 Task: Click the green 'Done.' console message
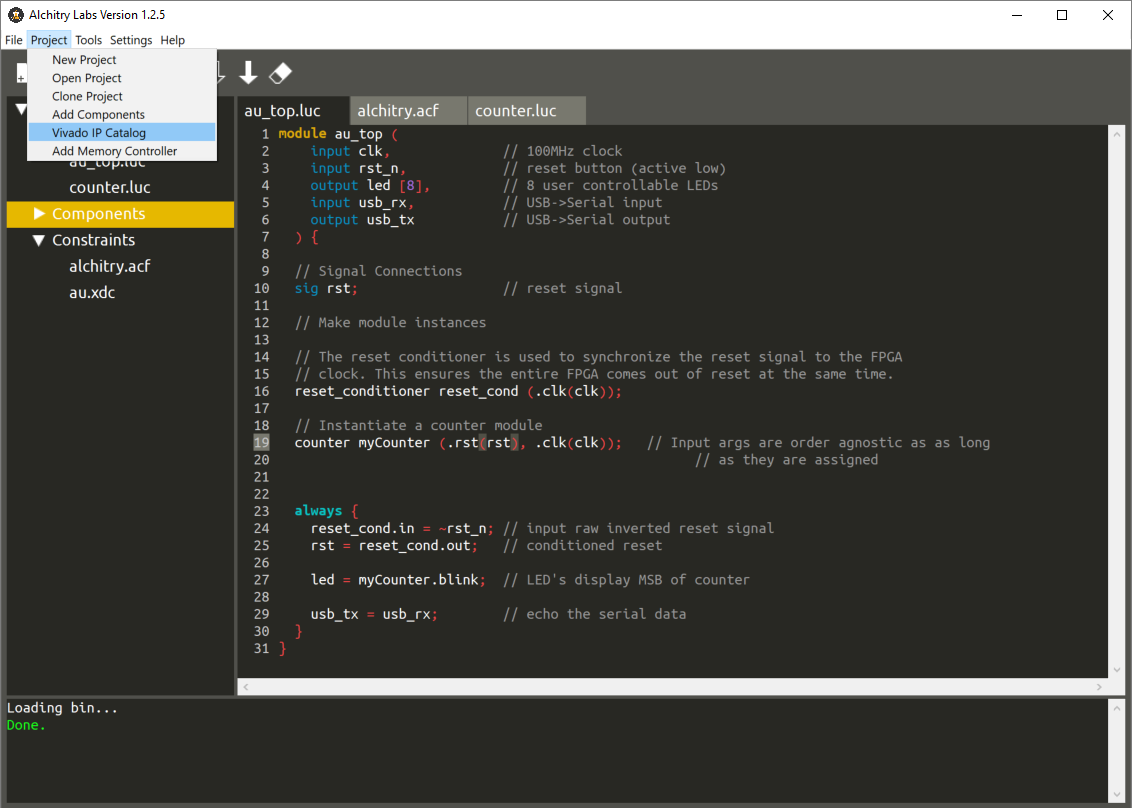coord(26,725)
